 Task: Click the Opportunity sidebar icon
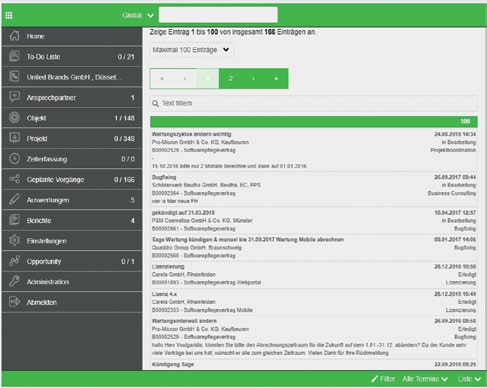pos(14,261)
